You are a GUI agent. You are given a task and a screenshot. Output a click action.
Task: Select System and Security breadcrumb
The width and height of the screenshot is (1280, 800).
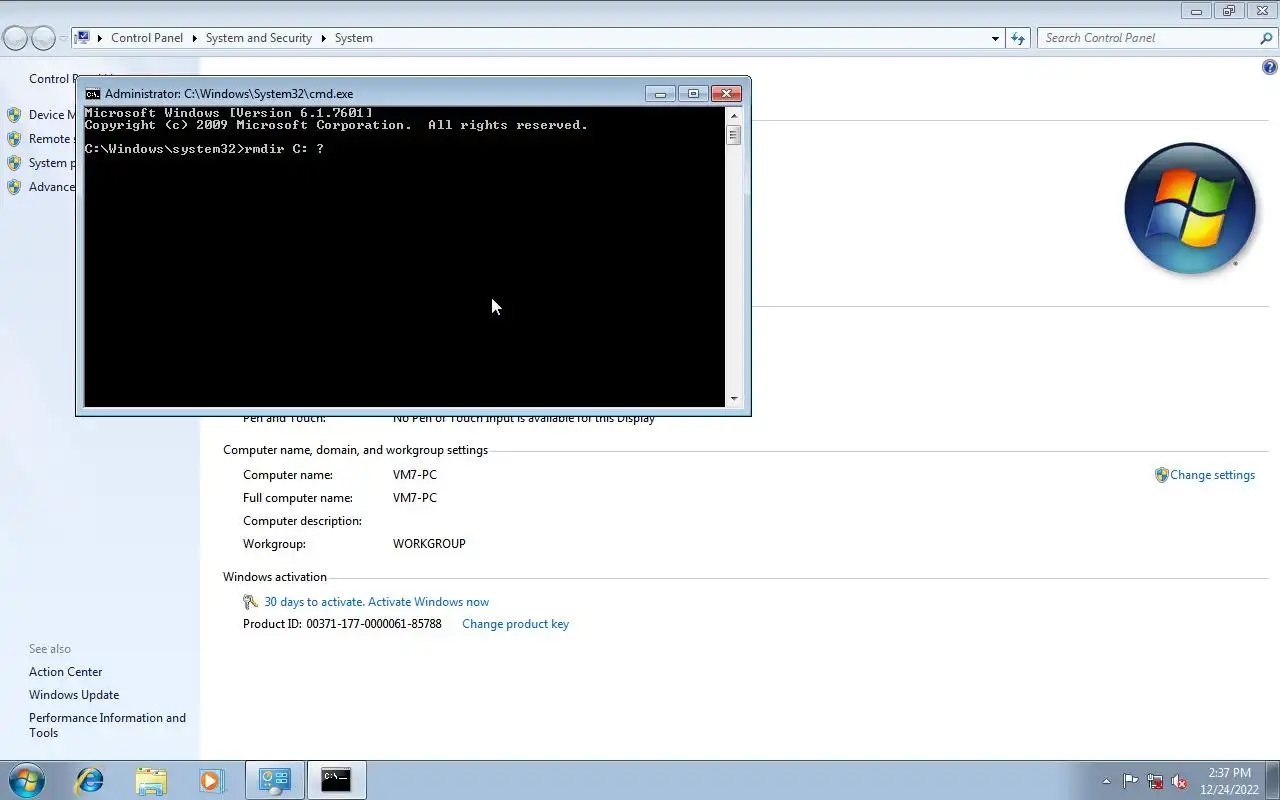click(259, 38)
